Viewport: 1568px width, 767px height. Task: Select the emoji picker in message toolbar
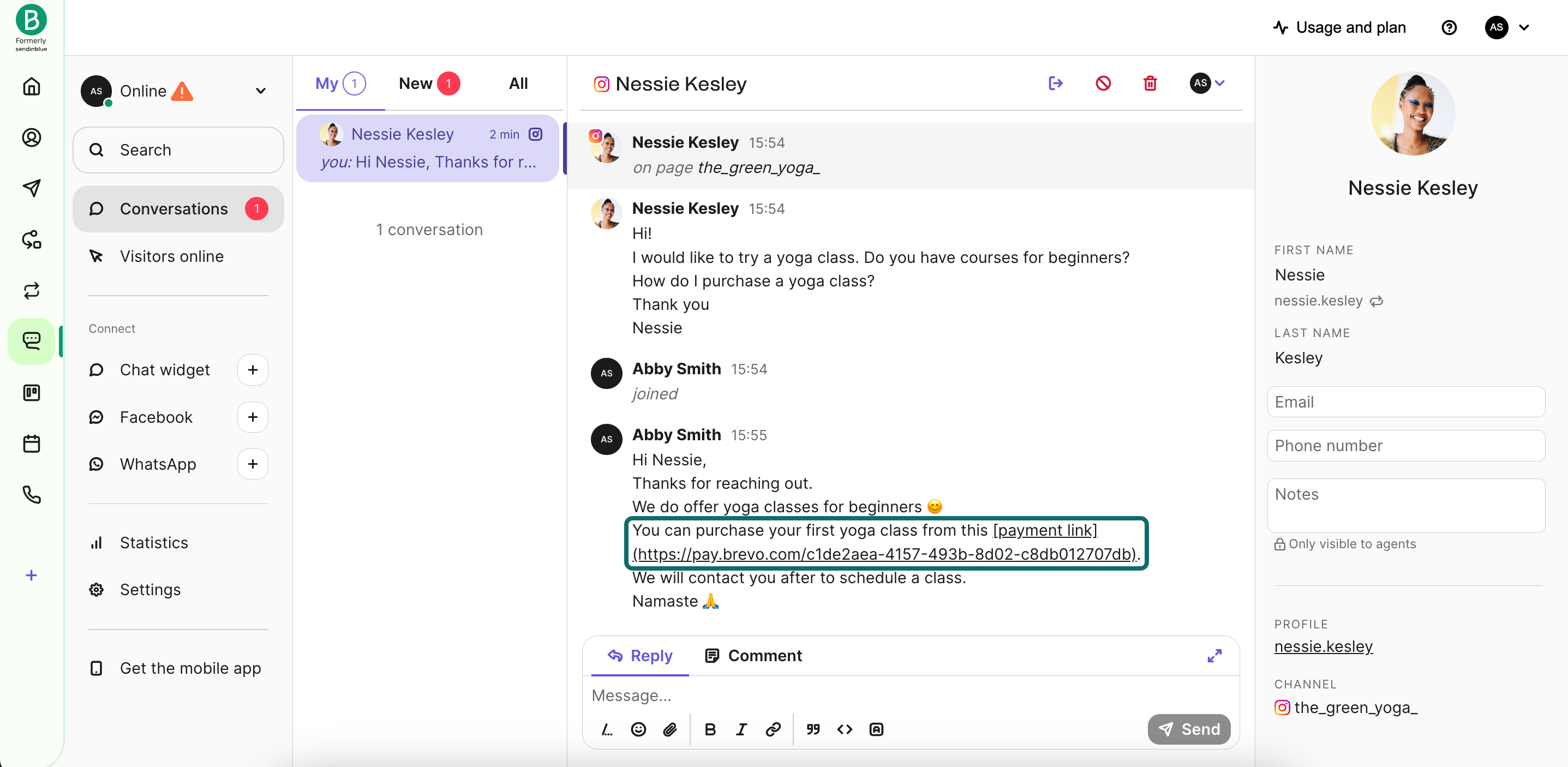tap(638, 729)
